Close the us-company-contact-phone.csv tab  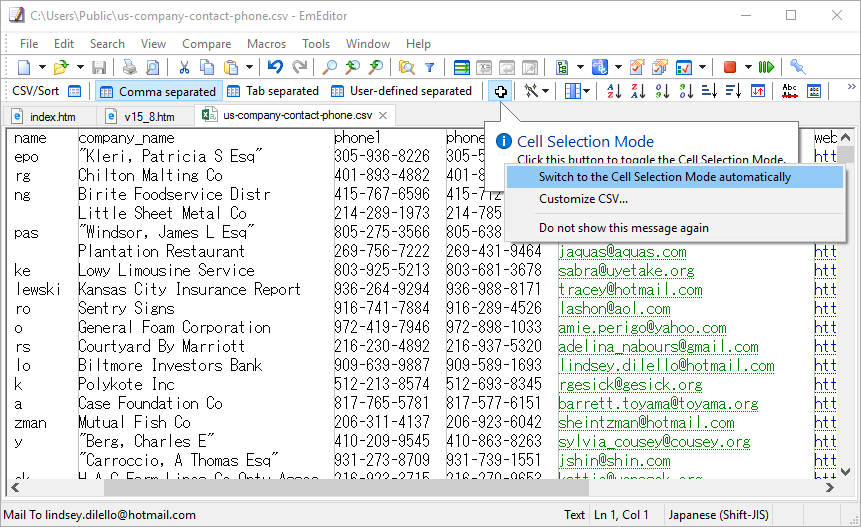click(383, 115)
